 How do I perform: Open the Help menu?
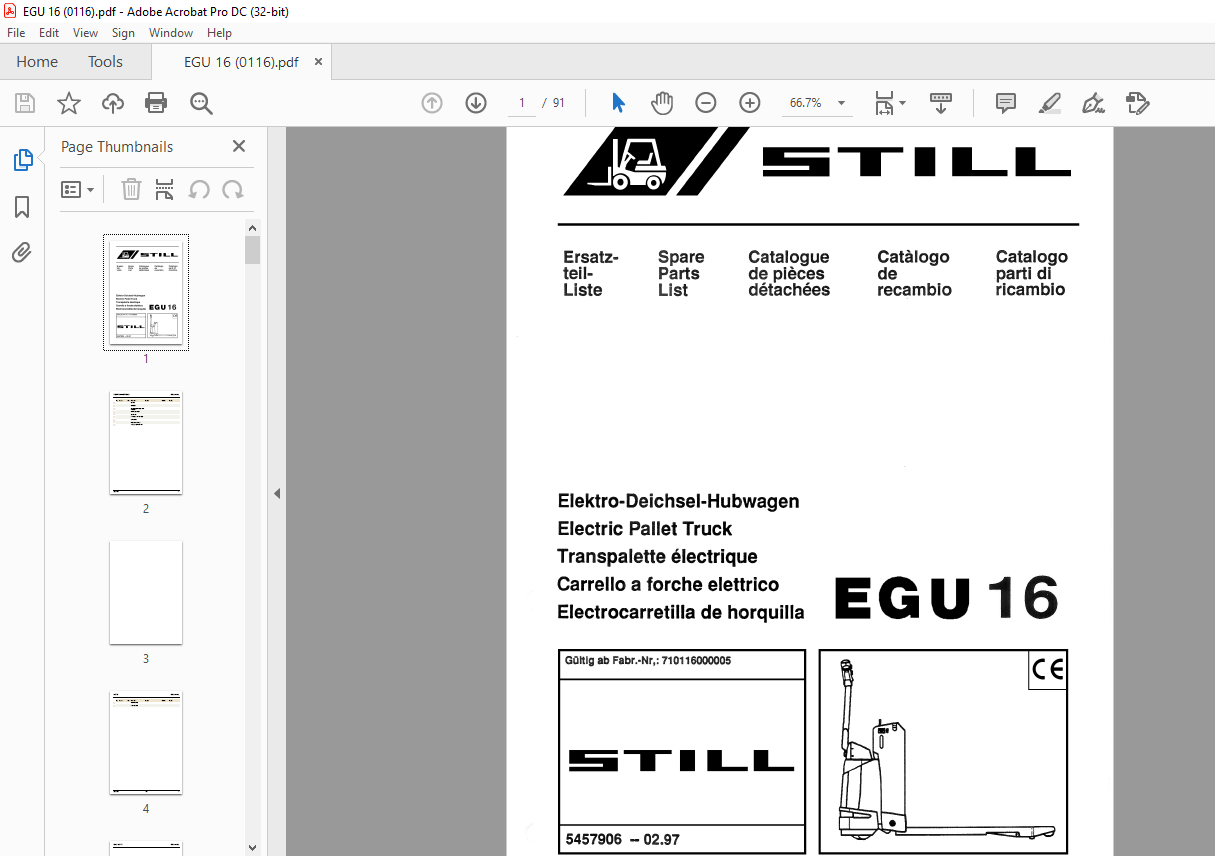click(219, 33)
